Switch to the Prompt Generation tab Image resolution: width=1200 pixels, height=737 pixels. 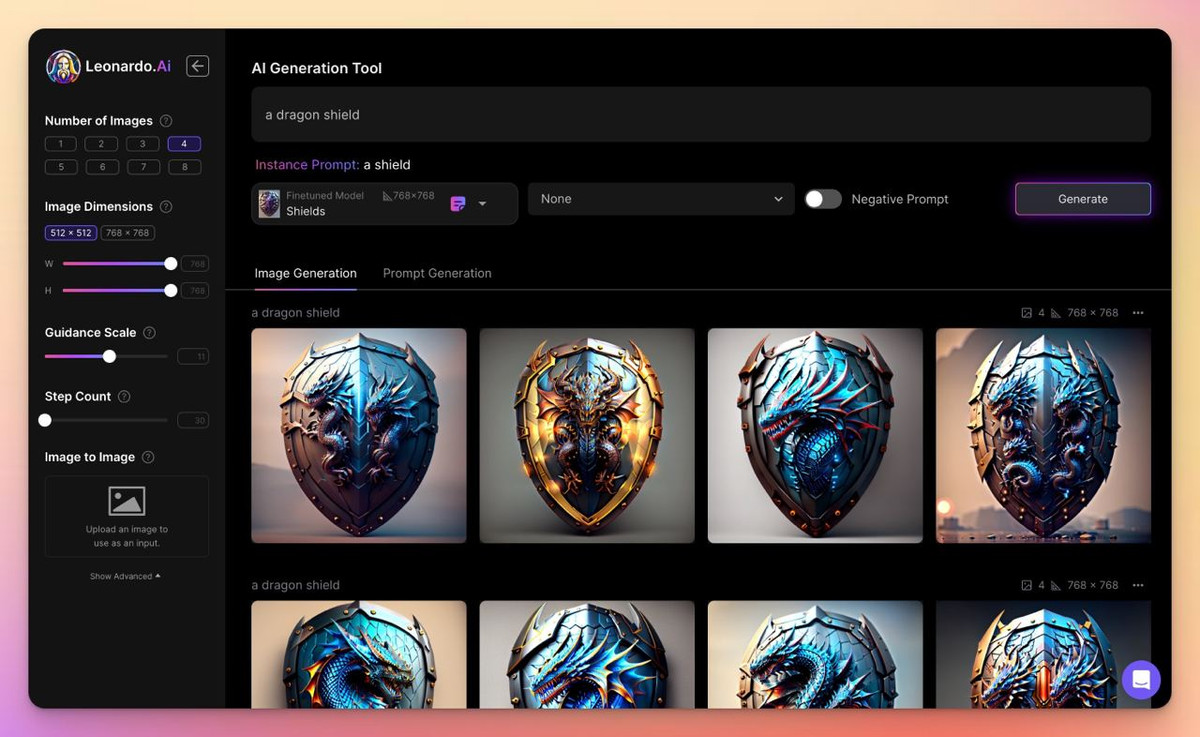[x=437, y=273]
